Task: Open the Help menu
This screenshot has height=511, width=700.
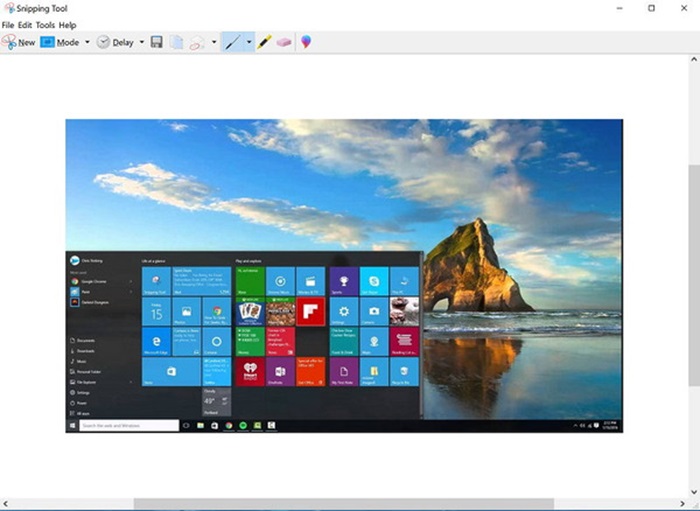Action: [67, 24]
